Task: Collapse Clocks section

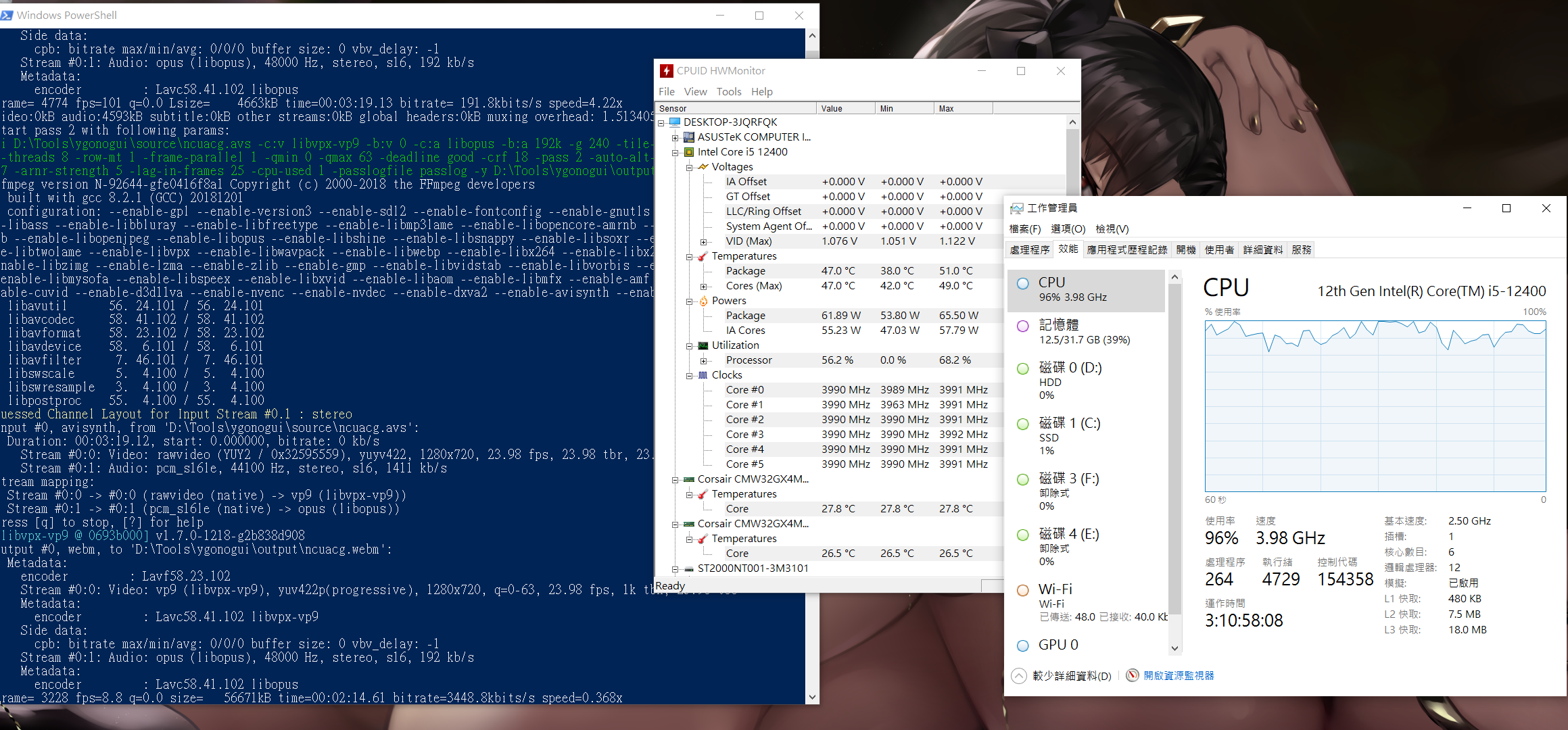Action: pyautogui.click(x=689, y=375)
